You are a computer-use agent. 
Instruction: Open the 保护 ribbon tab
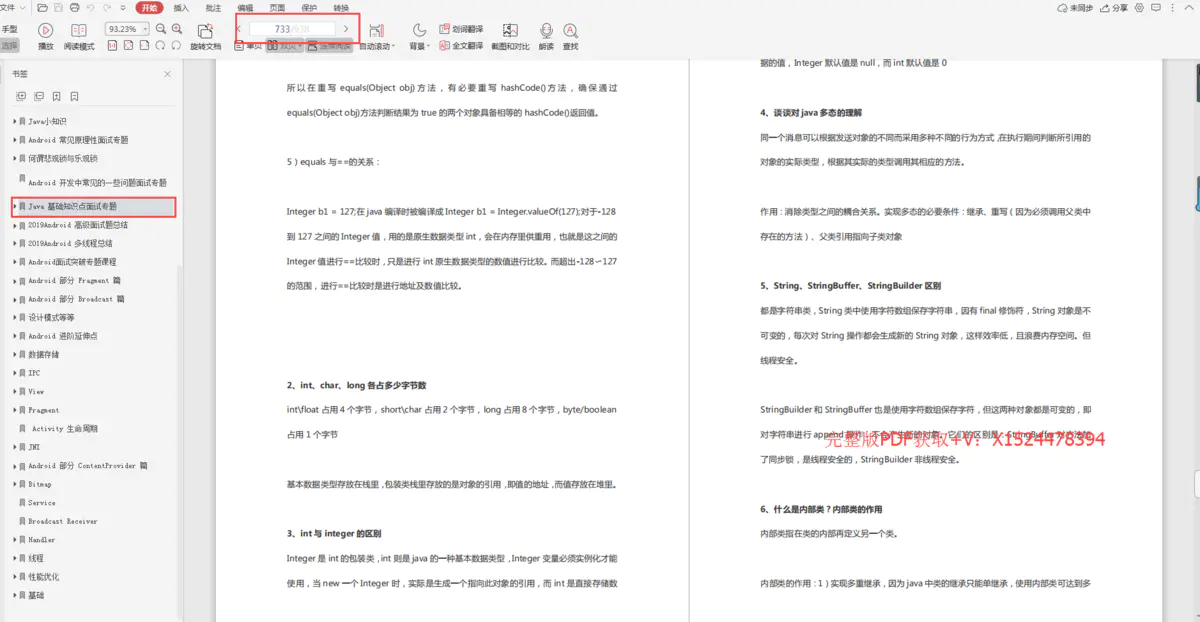[x=309, y=8]
